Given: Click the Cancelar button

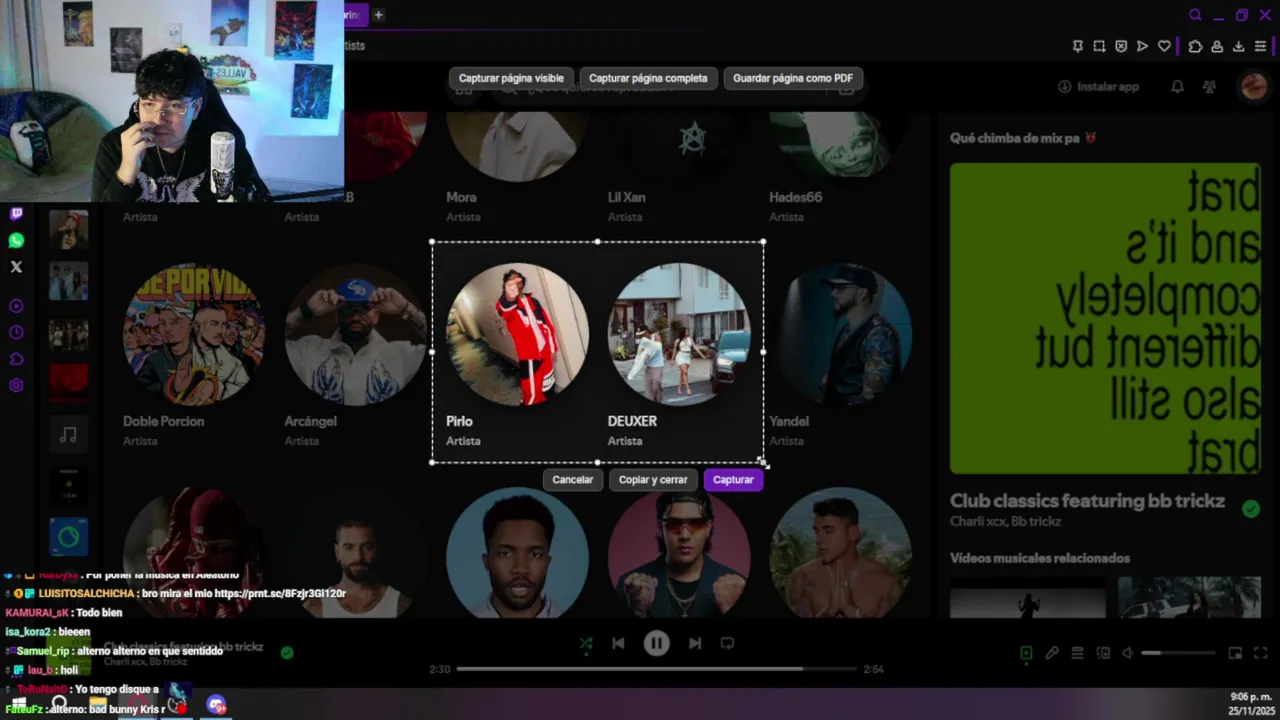Looking at the screenshot, I should point(573,480).
